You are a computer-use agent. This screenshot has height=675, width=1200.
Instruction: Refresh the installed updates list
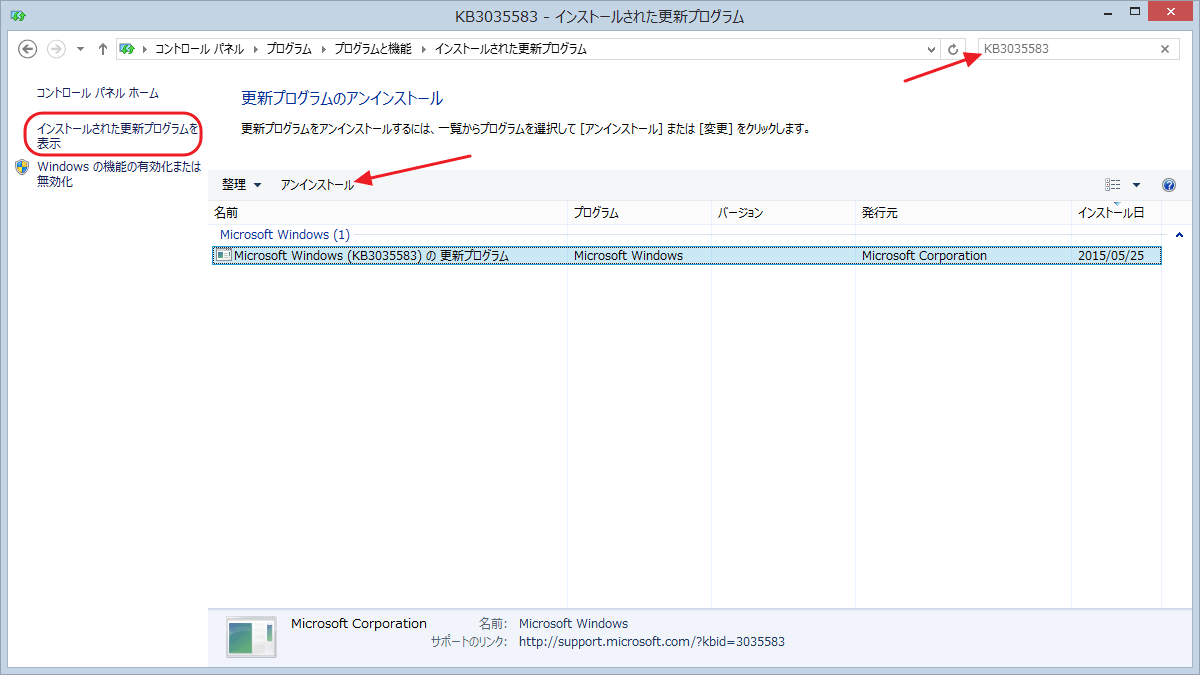(x=953, y=49)
